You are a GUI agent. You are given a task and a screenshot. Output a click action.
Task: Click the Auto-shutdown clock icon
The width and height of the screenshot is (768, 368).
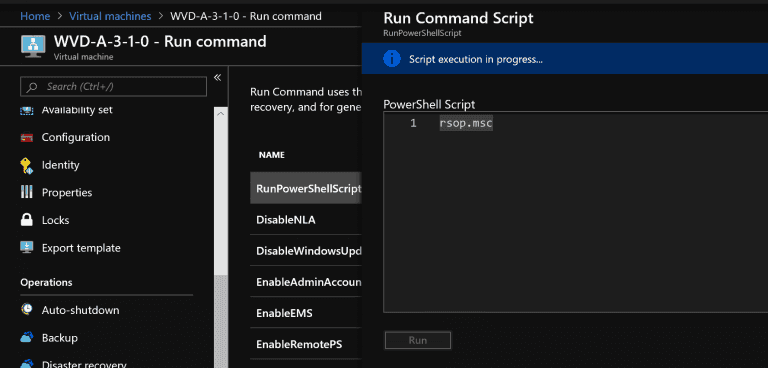point(26,310)
